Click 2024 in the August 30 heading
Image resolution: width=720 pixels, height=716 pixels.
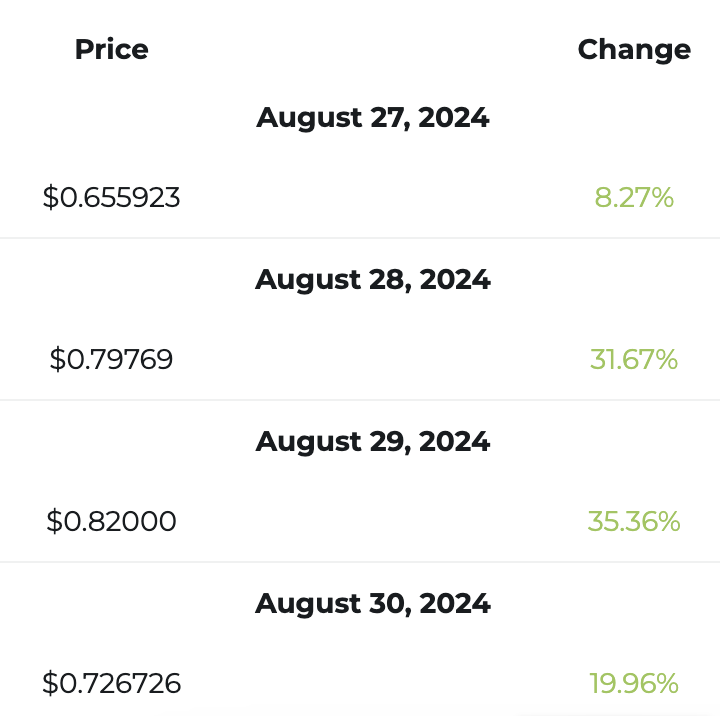pyautogui.click(x=455, y=603)
